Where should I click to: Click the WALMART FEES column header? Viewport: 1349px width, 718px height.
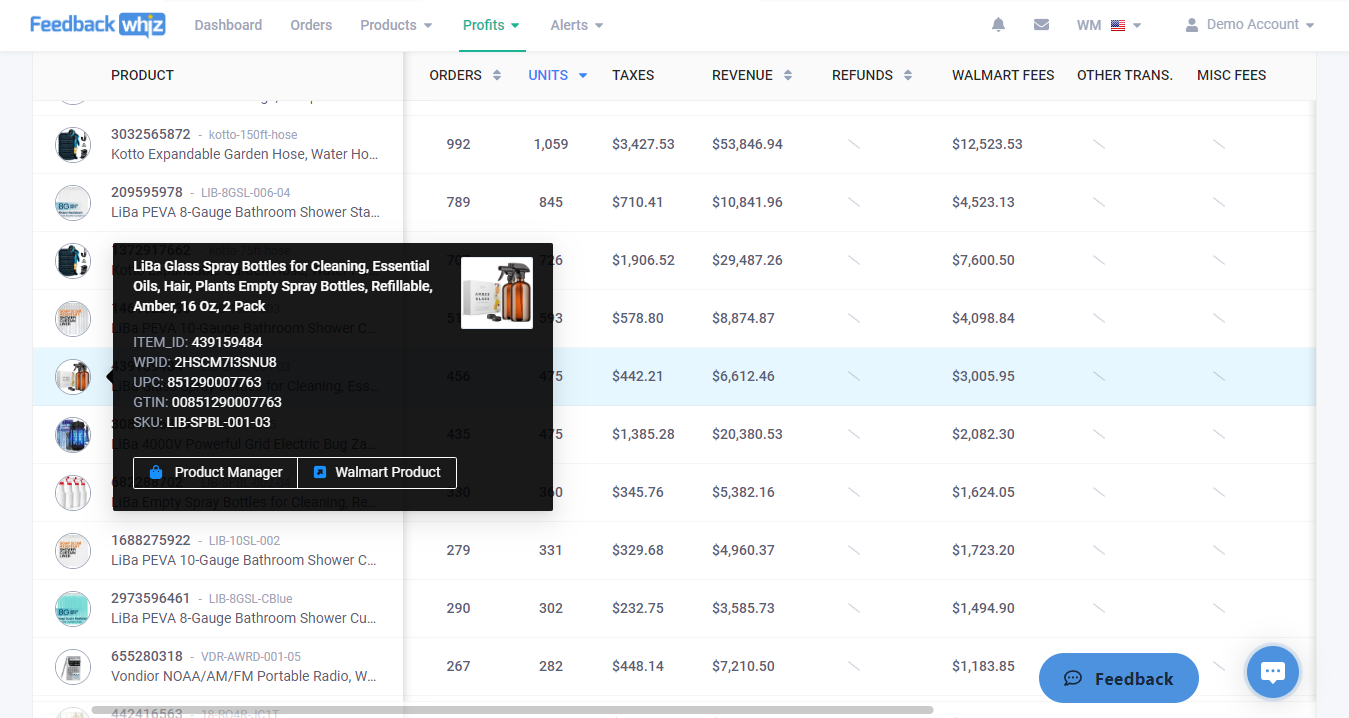tap(1003, 75)
